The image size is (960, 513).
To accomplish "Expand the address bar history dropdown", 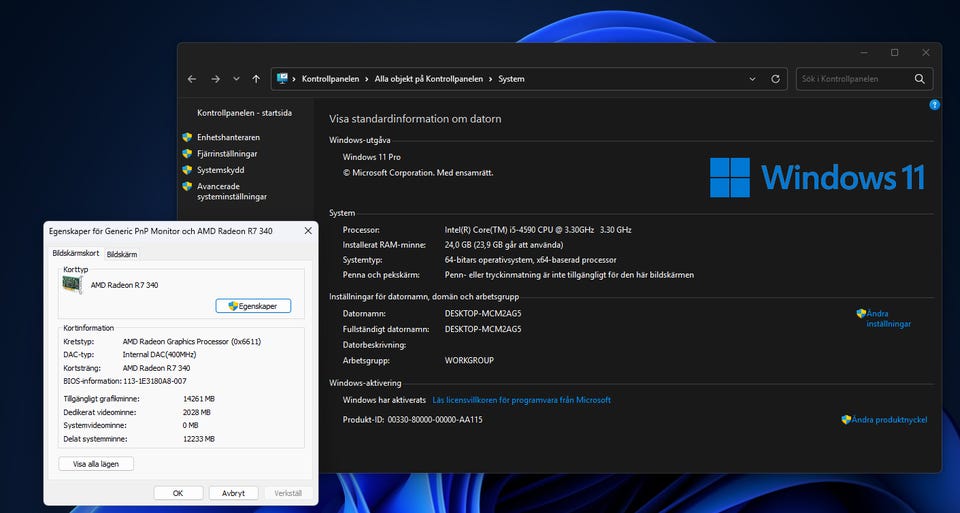I will 752,79.
